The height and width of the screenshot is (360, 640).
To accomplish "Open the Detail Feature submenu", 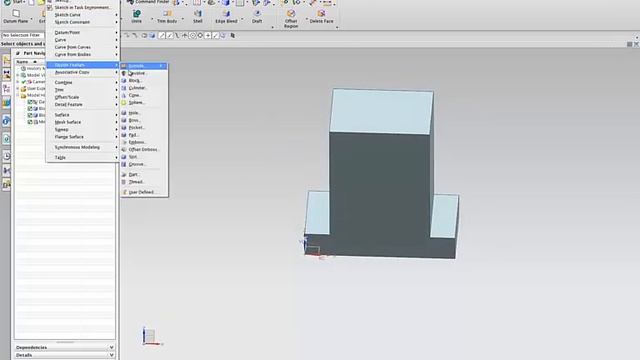I will [x=82, y=104].
